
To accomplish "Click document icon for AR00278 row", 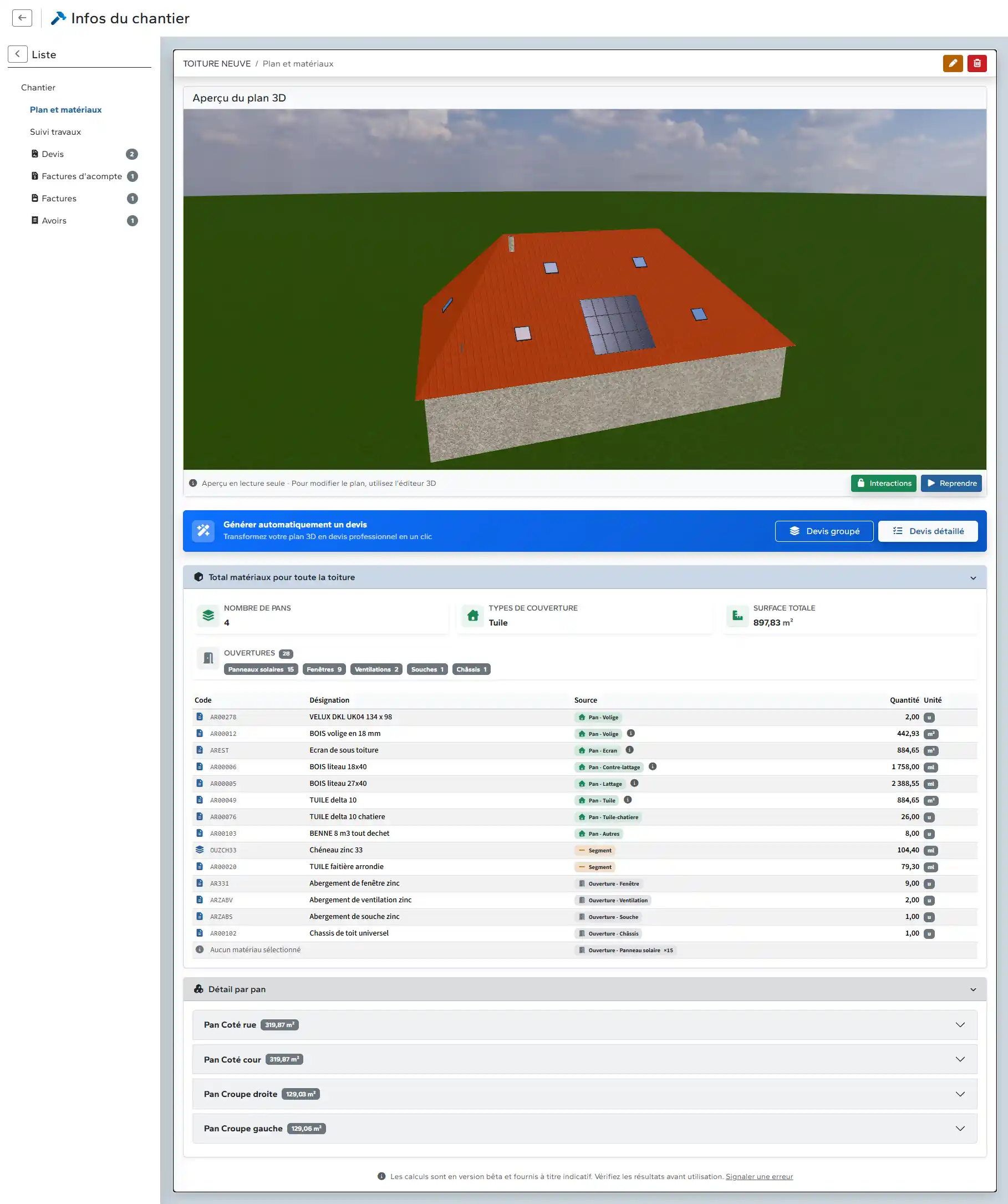I will click(200, 717).
